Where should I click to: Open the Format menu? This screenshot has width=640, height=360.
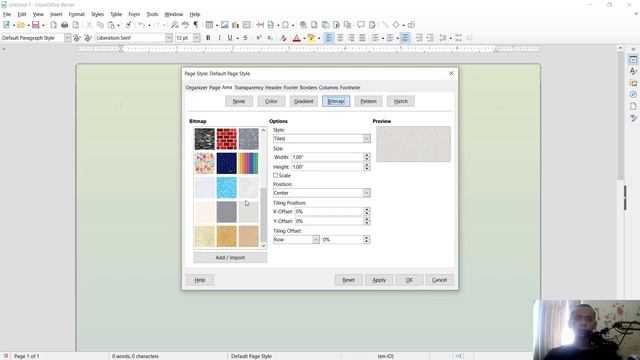(x=76, y=14)
